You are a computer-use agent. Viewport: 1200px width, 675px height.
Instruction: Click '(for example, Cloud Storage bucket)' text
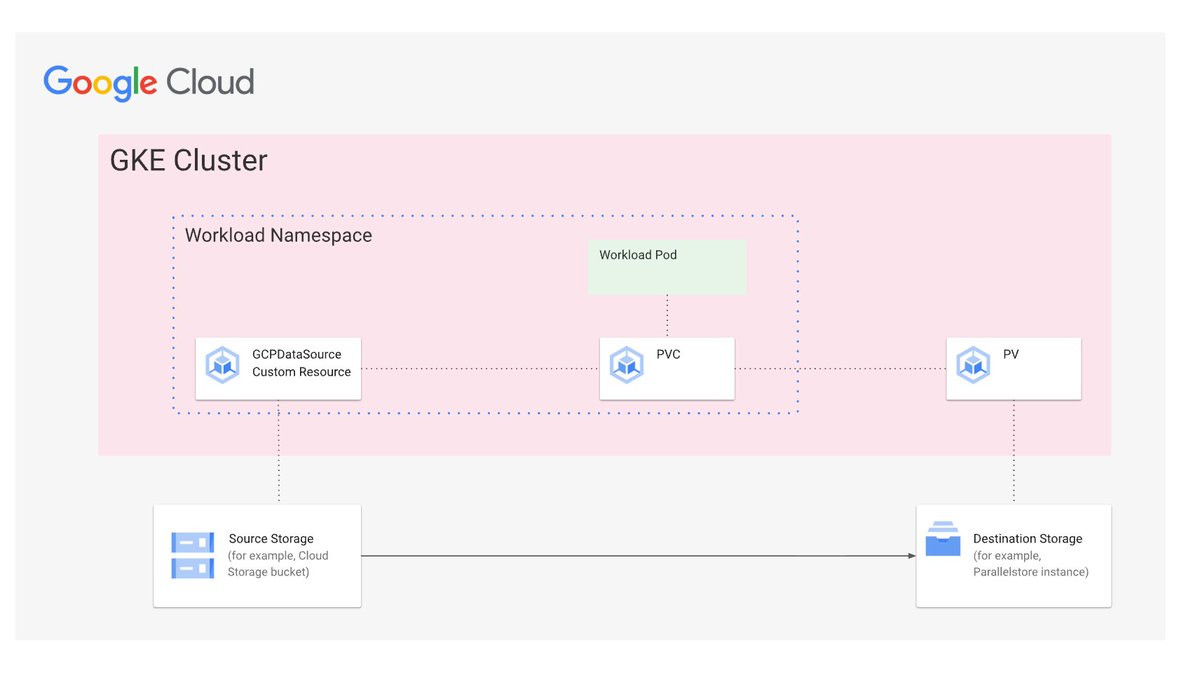click(278, 564)
